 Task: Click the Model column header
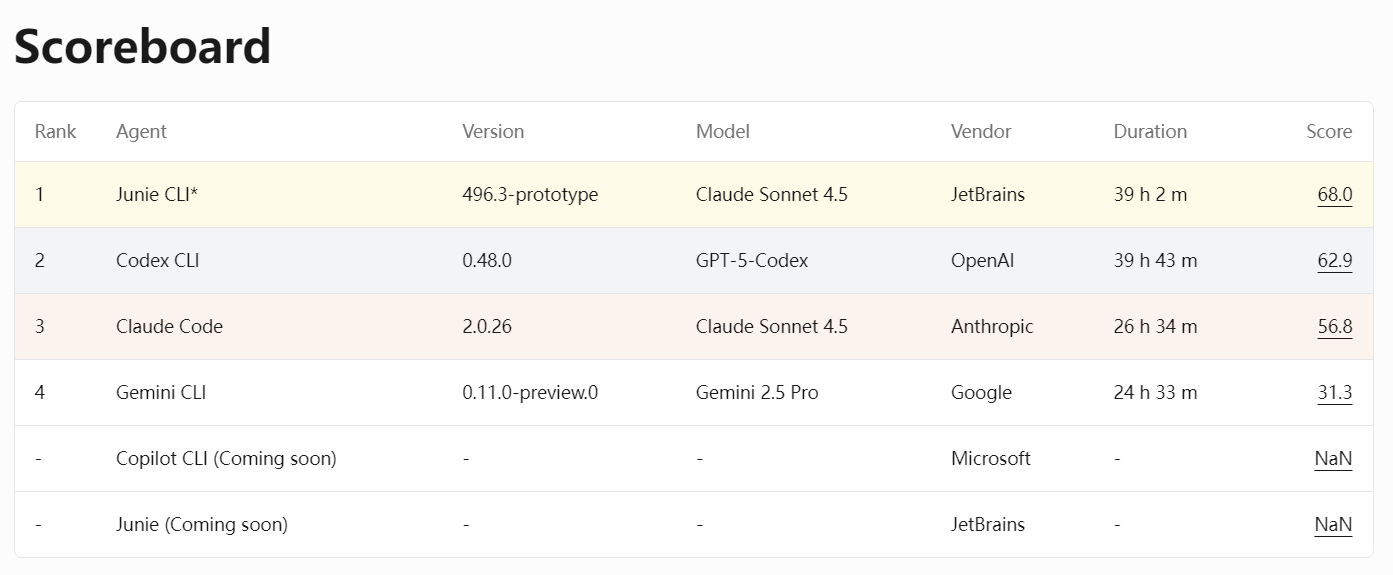click(x=722, y=132)
